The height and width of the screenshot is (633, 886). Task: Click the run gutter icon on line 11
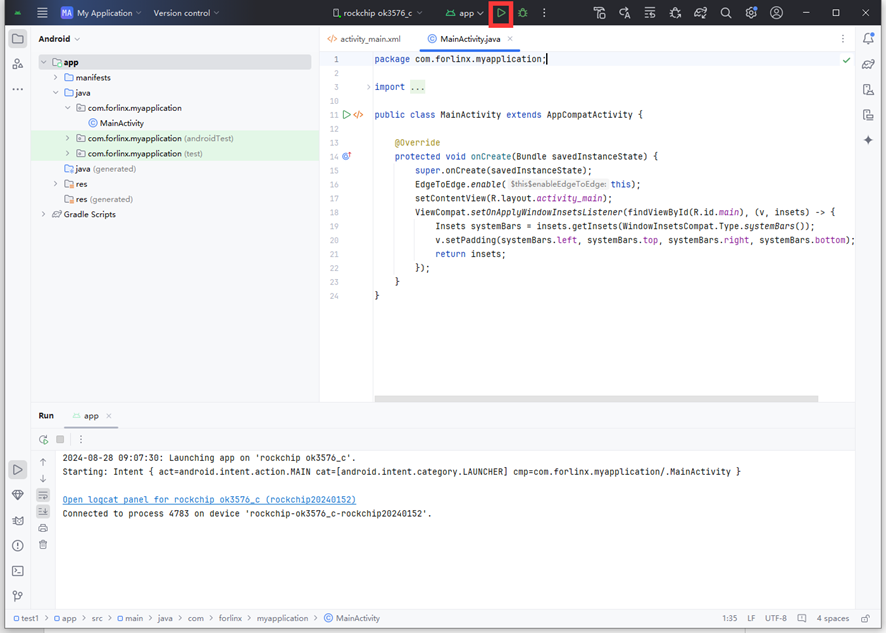[x=346, y=115]
